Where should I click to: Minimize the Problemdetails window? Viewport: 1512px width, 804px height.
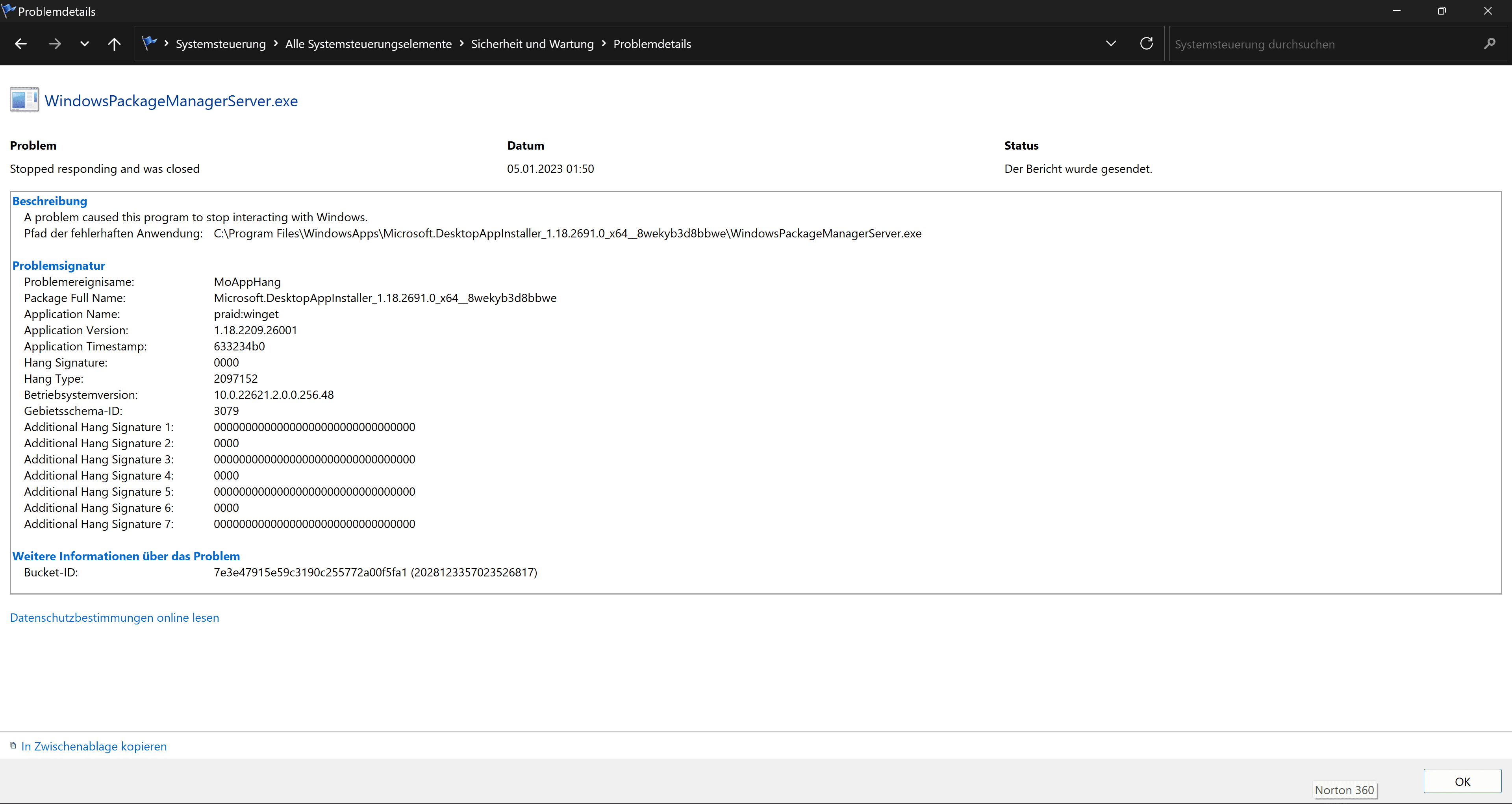point(1396,11)
